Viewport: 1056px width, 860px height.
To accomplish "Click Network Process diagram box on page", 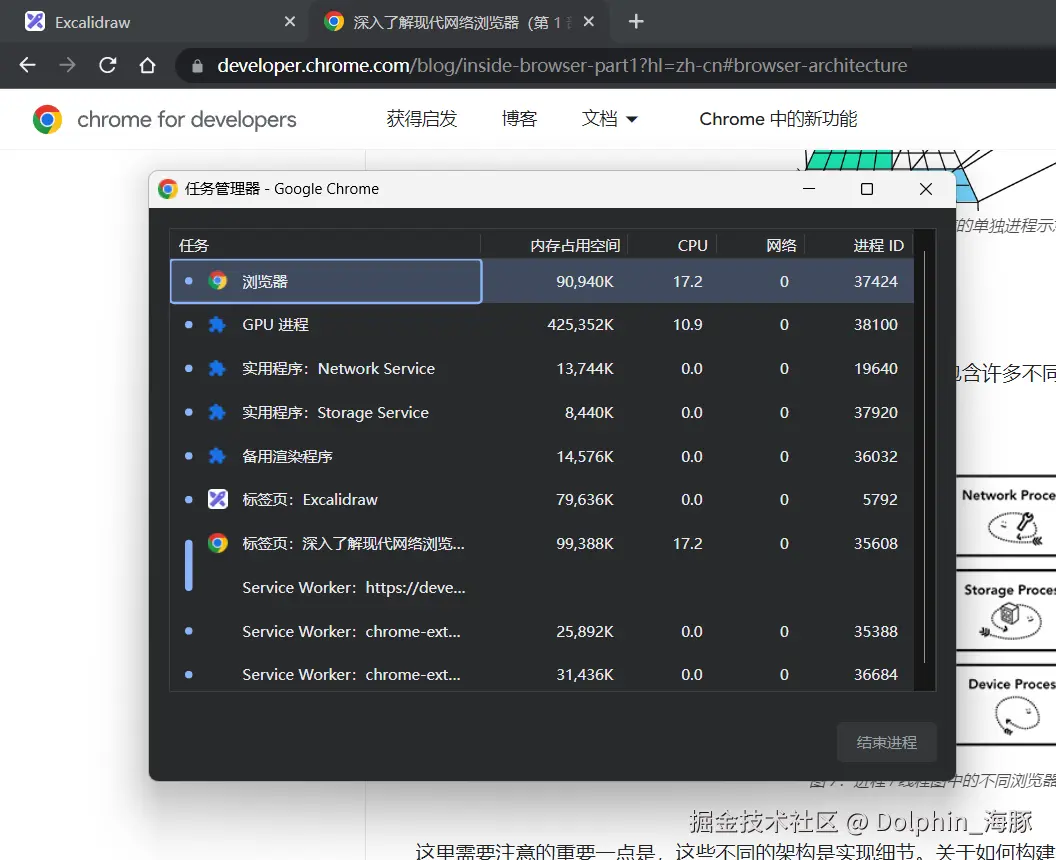I will [1006, 515].
